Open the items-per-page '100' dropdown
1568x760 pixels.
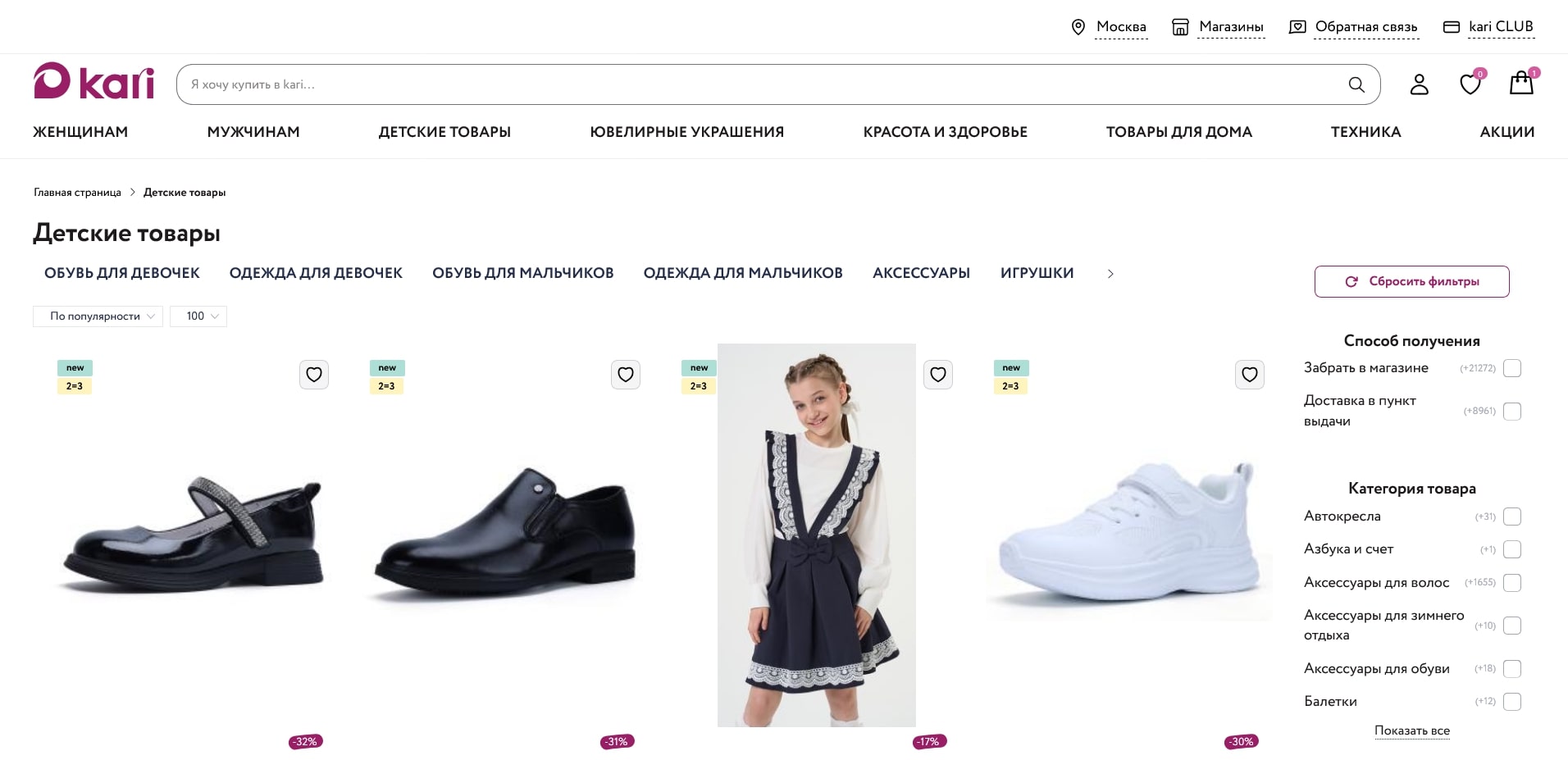[198, 316]
